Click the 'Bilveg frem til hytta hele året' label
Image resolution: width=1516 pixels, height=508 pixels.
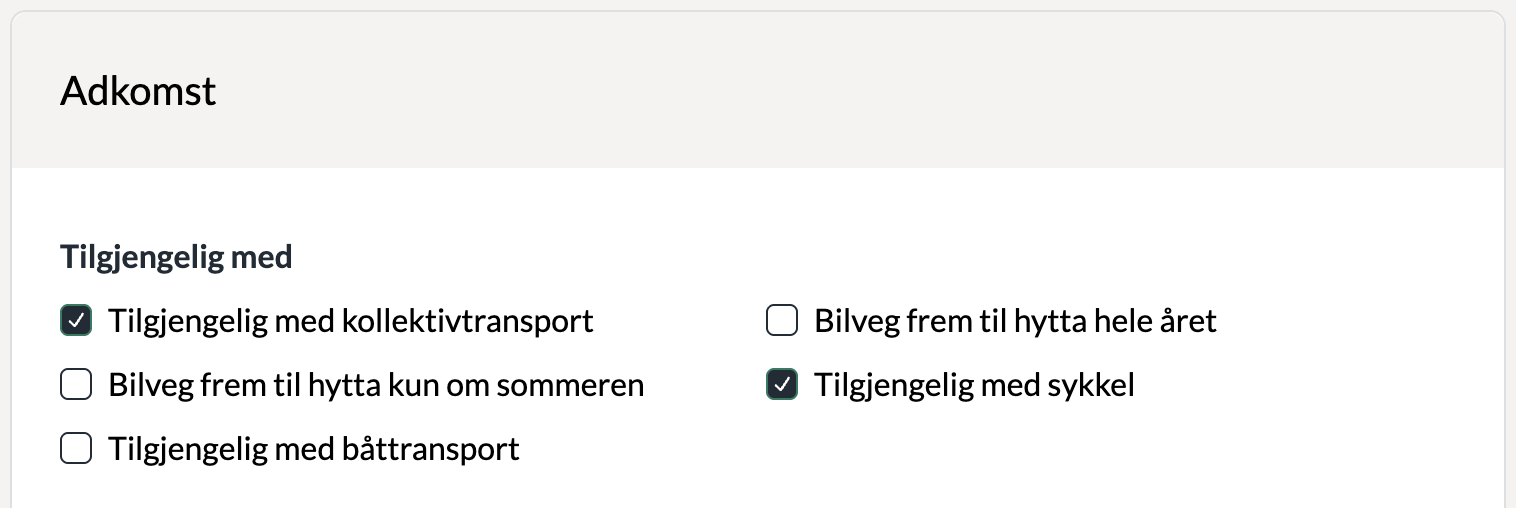pyautogui.click(x=1015, y=321)
